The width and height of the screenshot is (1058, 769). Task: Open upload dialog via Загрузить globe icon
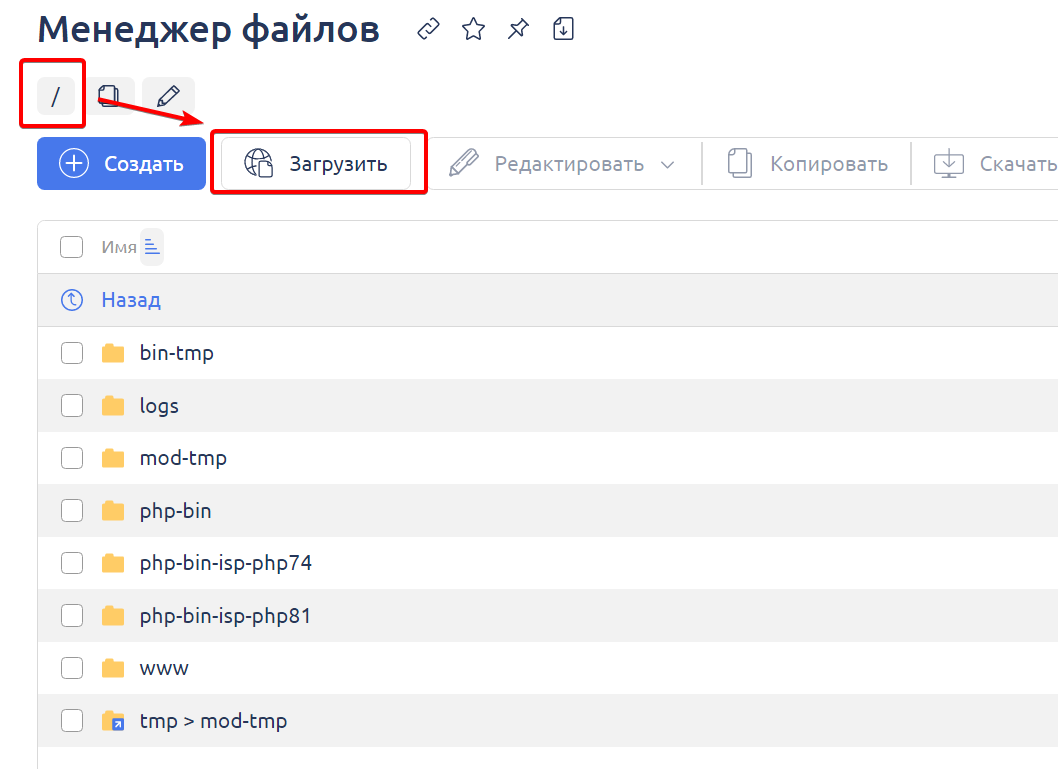tap(260, 162)
